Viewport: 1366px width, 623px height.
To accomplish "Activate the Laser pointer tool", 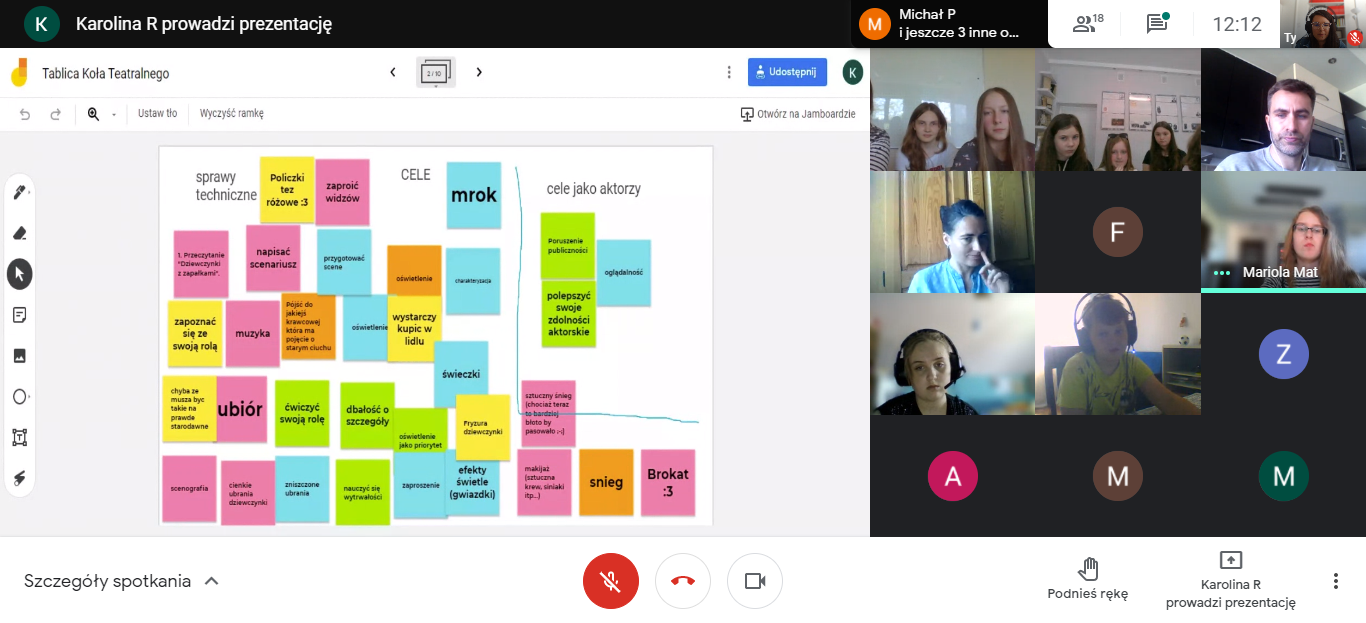I will pyautogui.click(x=20, y=478).
